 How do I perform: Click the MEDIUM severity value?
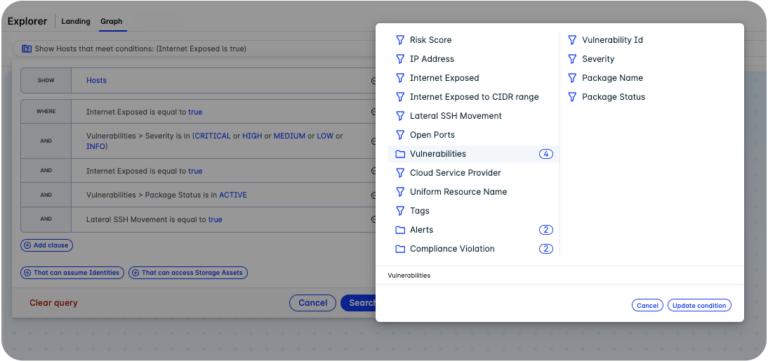coord(289,136)
